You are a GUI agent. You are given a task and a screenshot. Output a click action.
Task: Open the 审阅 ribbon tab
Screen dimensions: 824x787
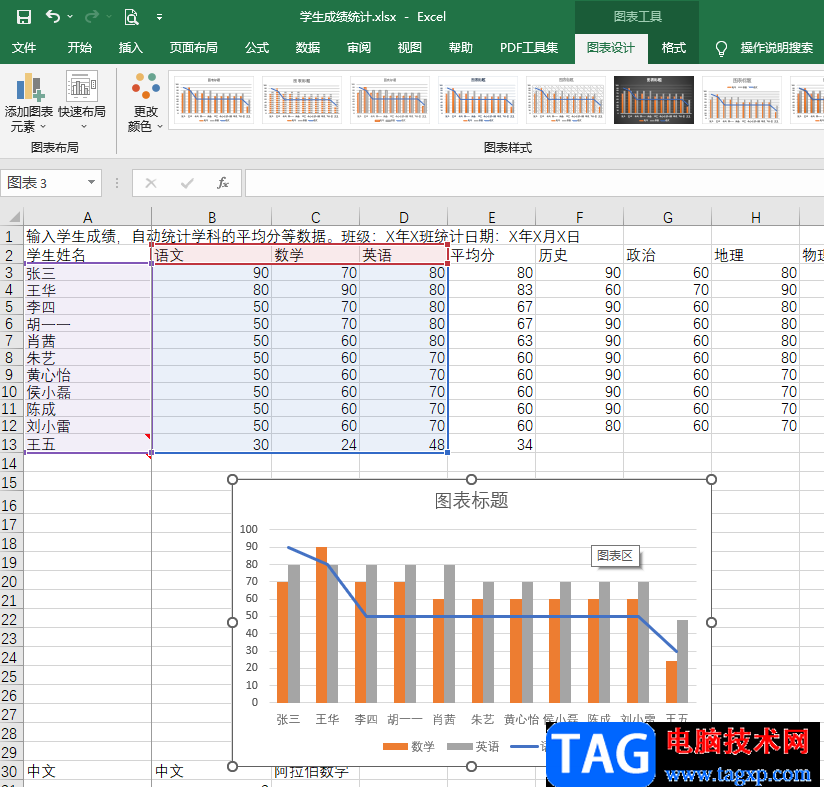tap(359, 48)
